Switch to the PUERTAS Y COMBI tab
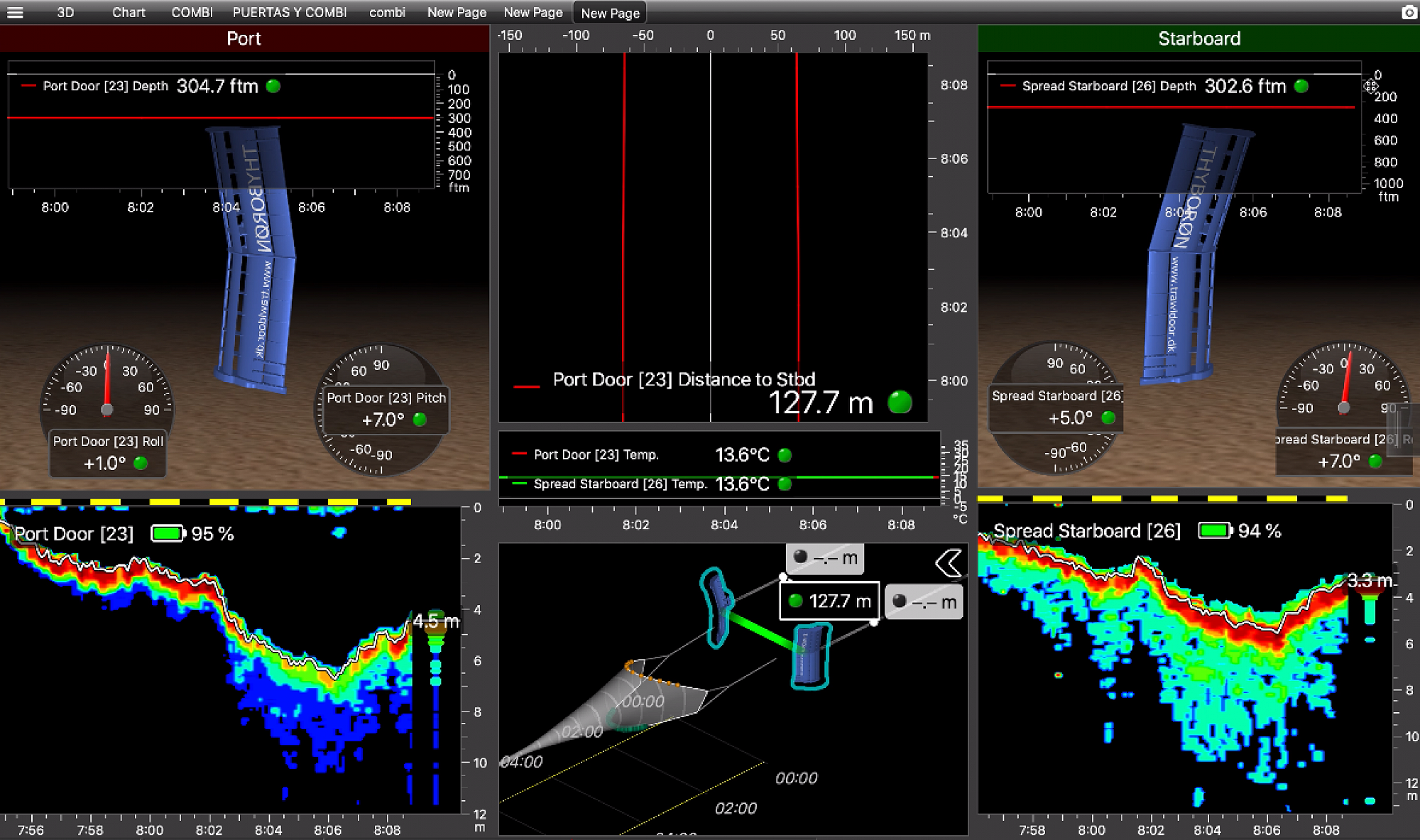This screenshot has width=1420, height=840. pyautogui.click(x=290, y=12)
